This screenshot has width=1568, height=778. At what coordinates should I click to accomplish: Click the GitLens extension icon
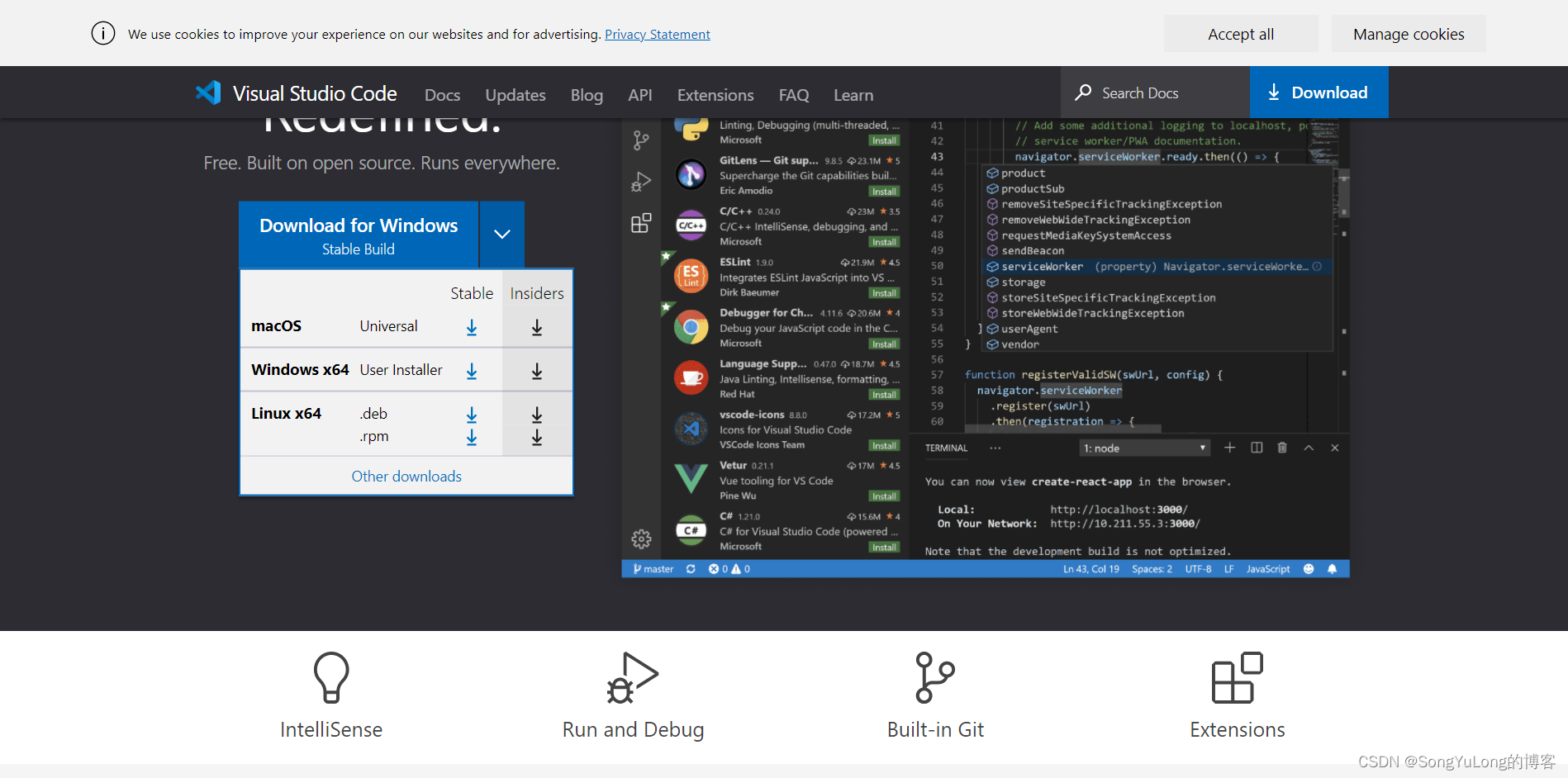[691, 174]
